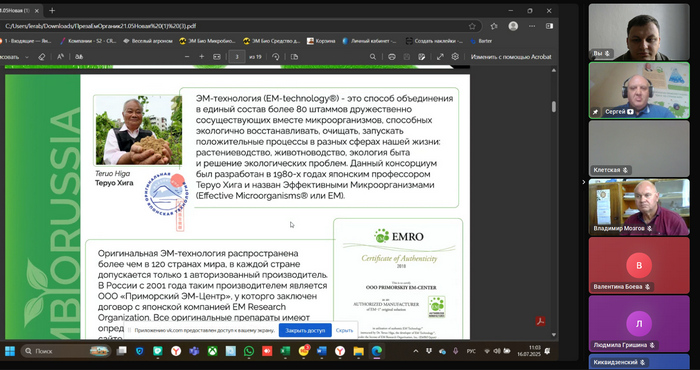Select the PDF eraser tool
The width and height of the screenshot is (700, 370).
coord(42,57)
